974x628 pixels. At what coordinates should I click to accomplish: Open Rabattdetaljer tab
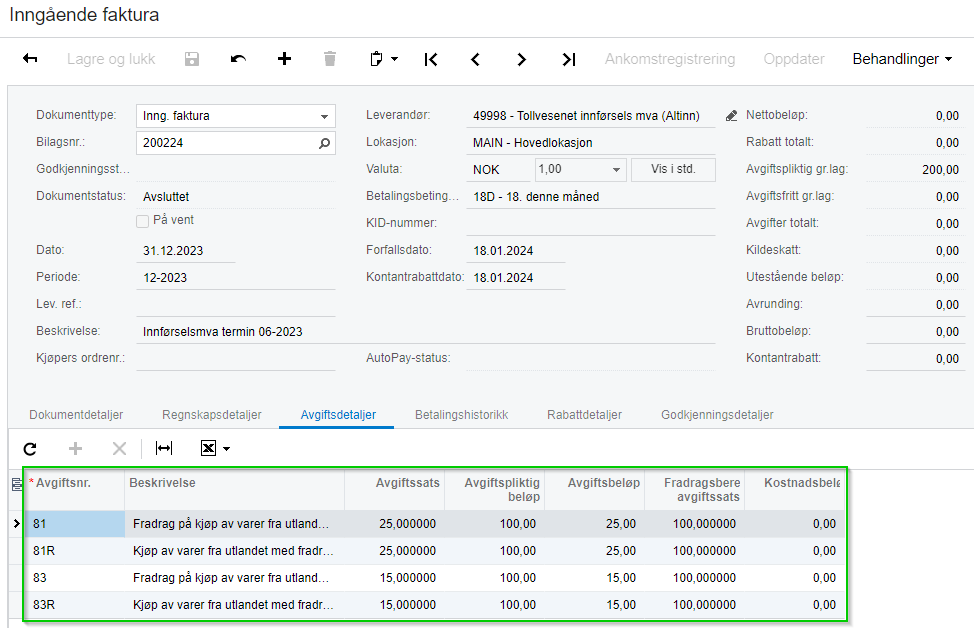[585, 415]
